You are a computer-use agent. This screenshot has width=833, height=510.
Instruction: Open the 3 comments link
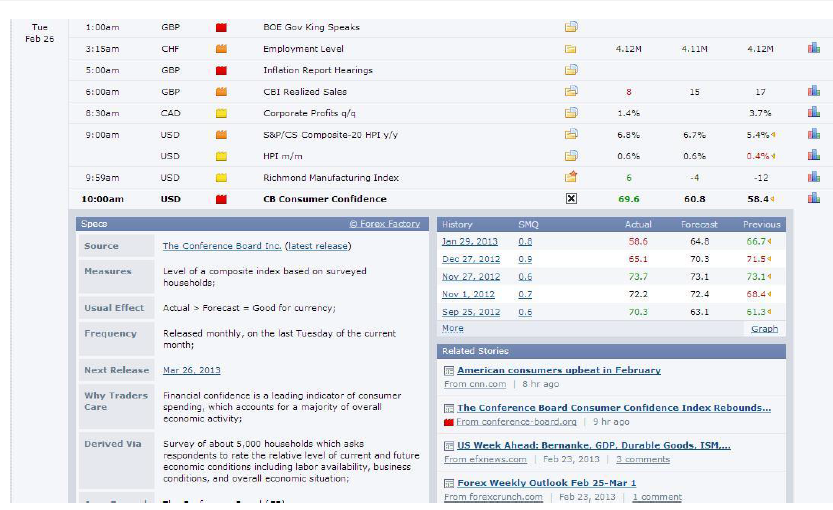click(643, 460)
